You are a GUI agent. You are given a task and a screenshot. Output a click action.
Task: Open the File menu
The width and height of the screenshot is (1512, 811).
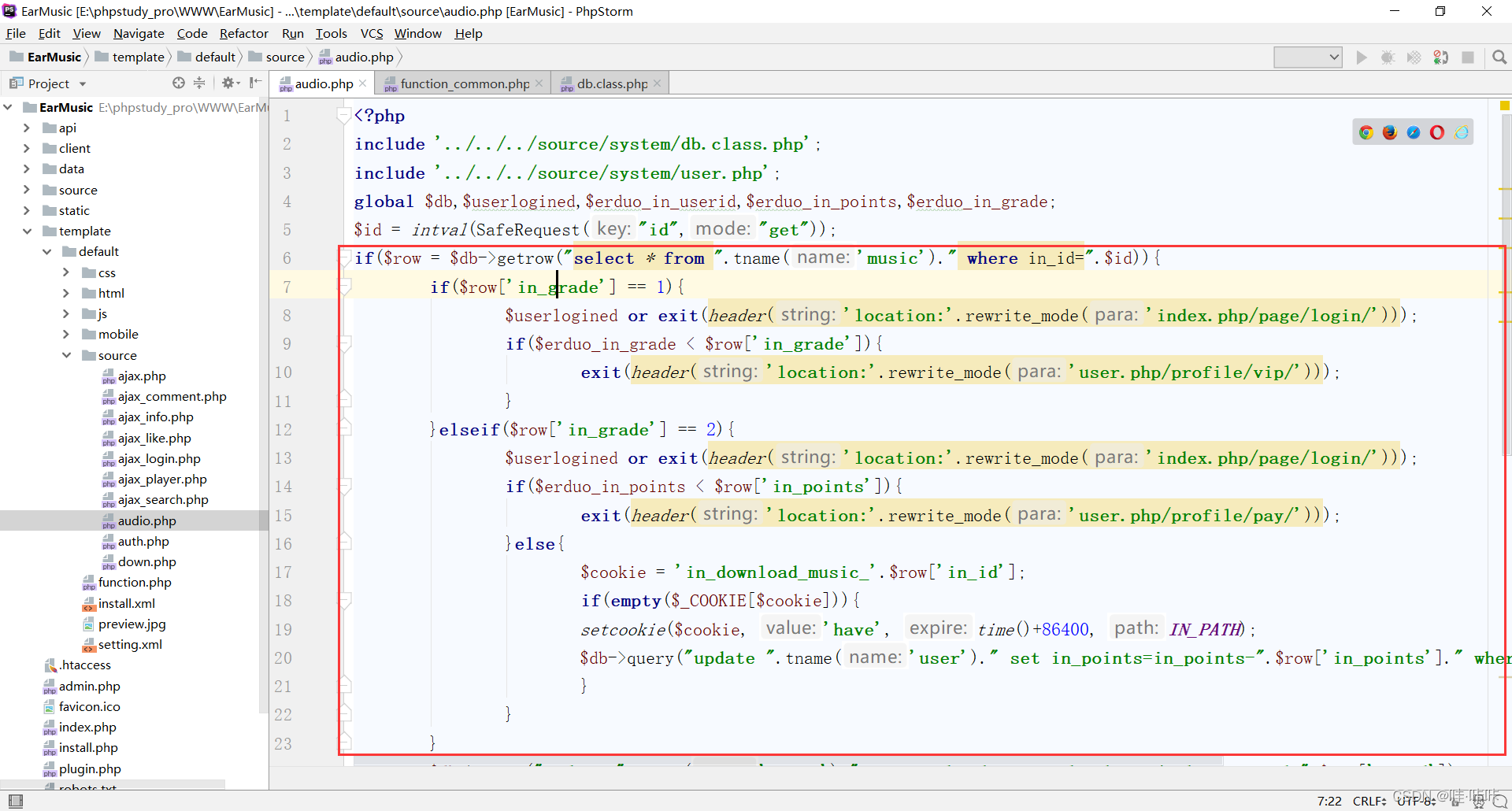click(x=16, y=33)
